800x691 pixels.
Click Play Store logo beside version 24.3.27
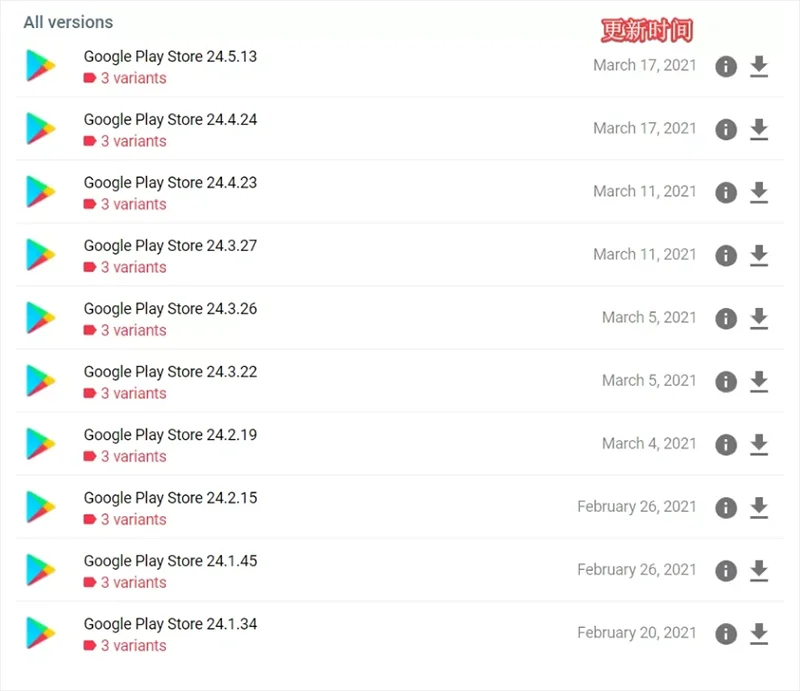tap(40, 255)
